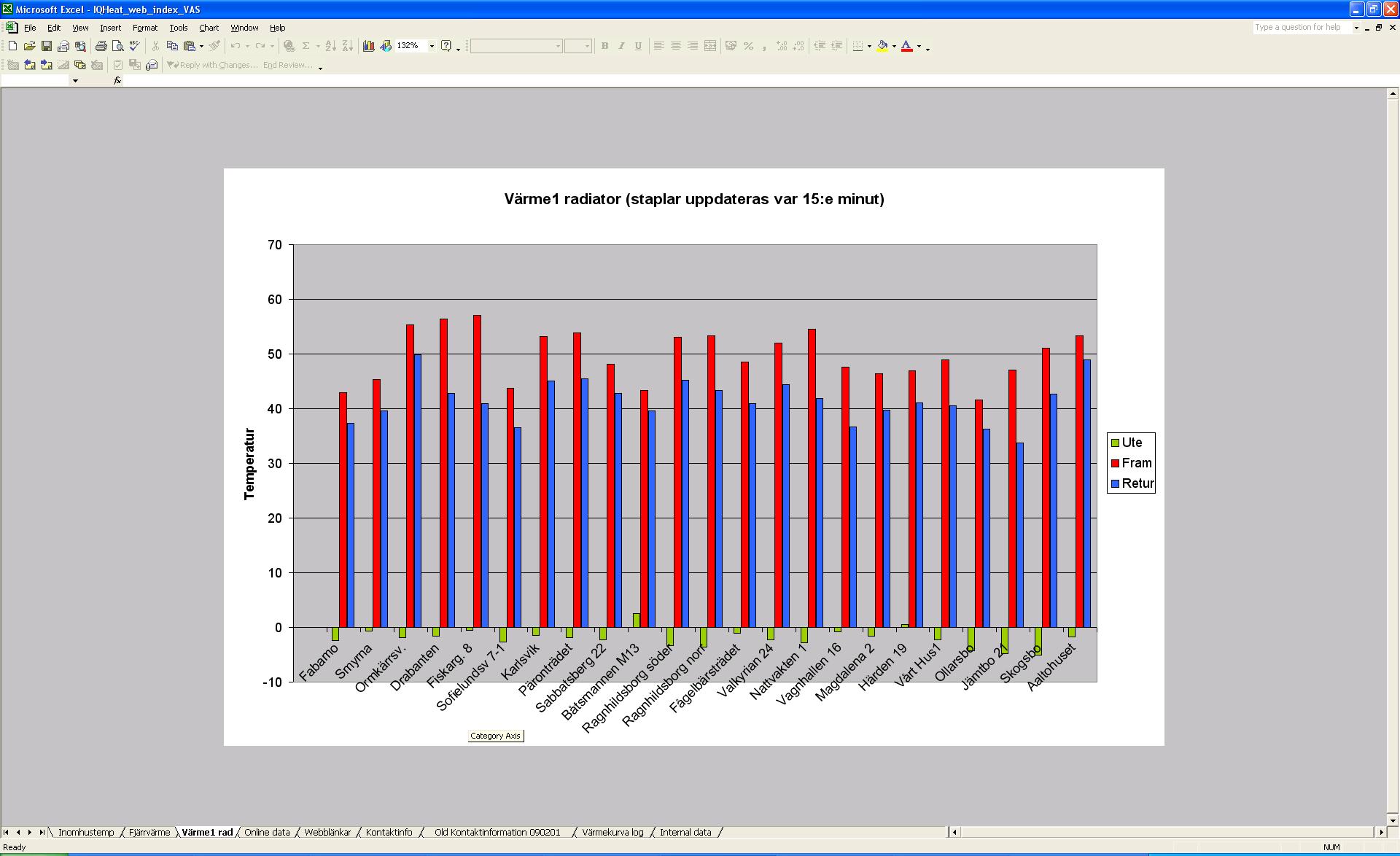This screenshot has width=1400, height=856.
Task: Open the Paste options dropdown arrow
Action: point(201,46)
